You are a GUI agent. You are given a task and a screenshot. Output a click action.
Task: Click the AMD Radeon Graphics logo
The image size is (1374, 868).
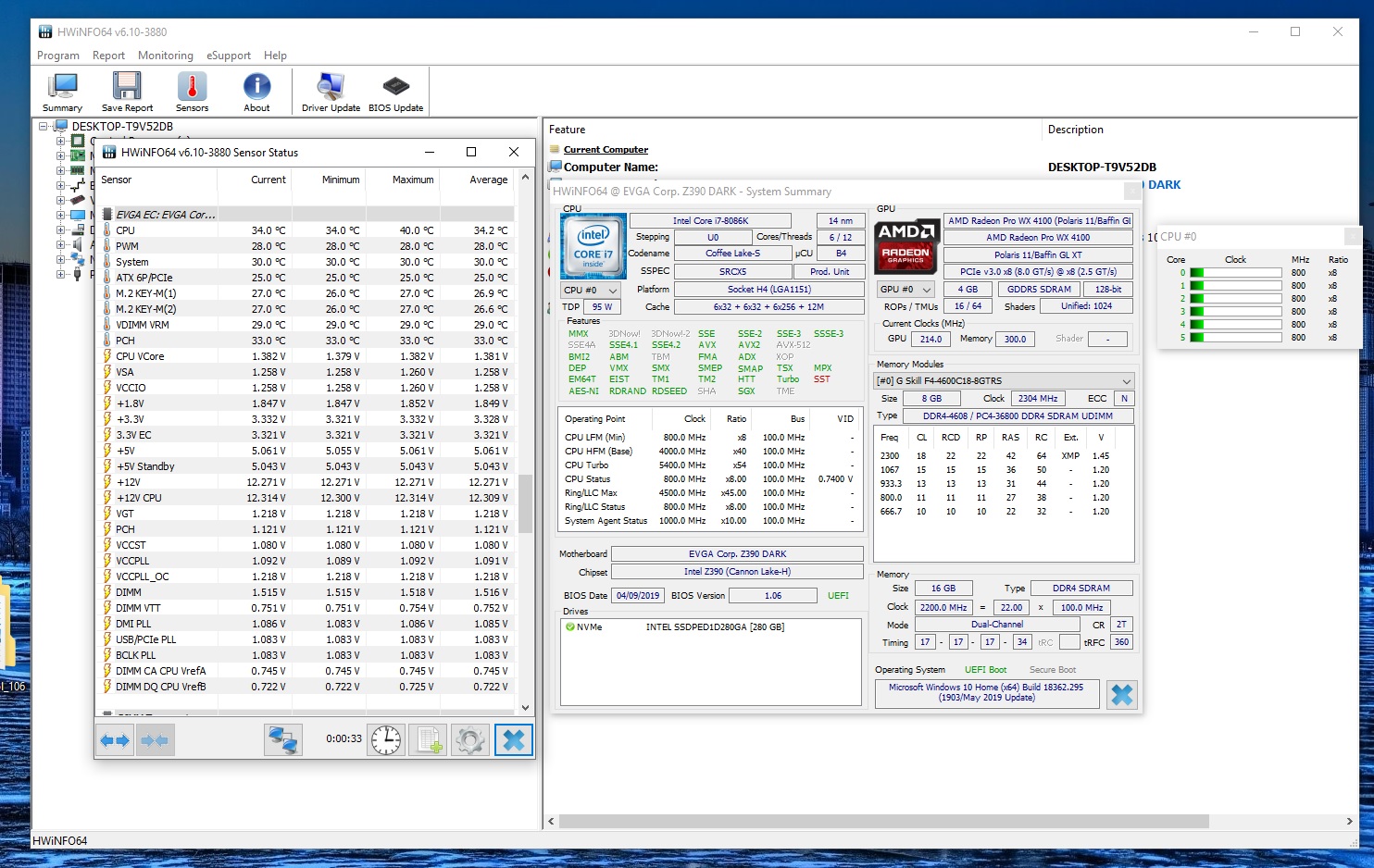[x=906, y=246]
